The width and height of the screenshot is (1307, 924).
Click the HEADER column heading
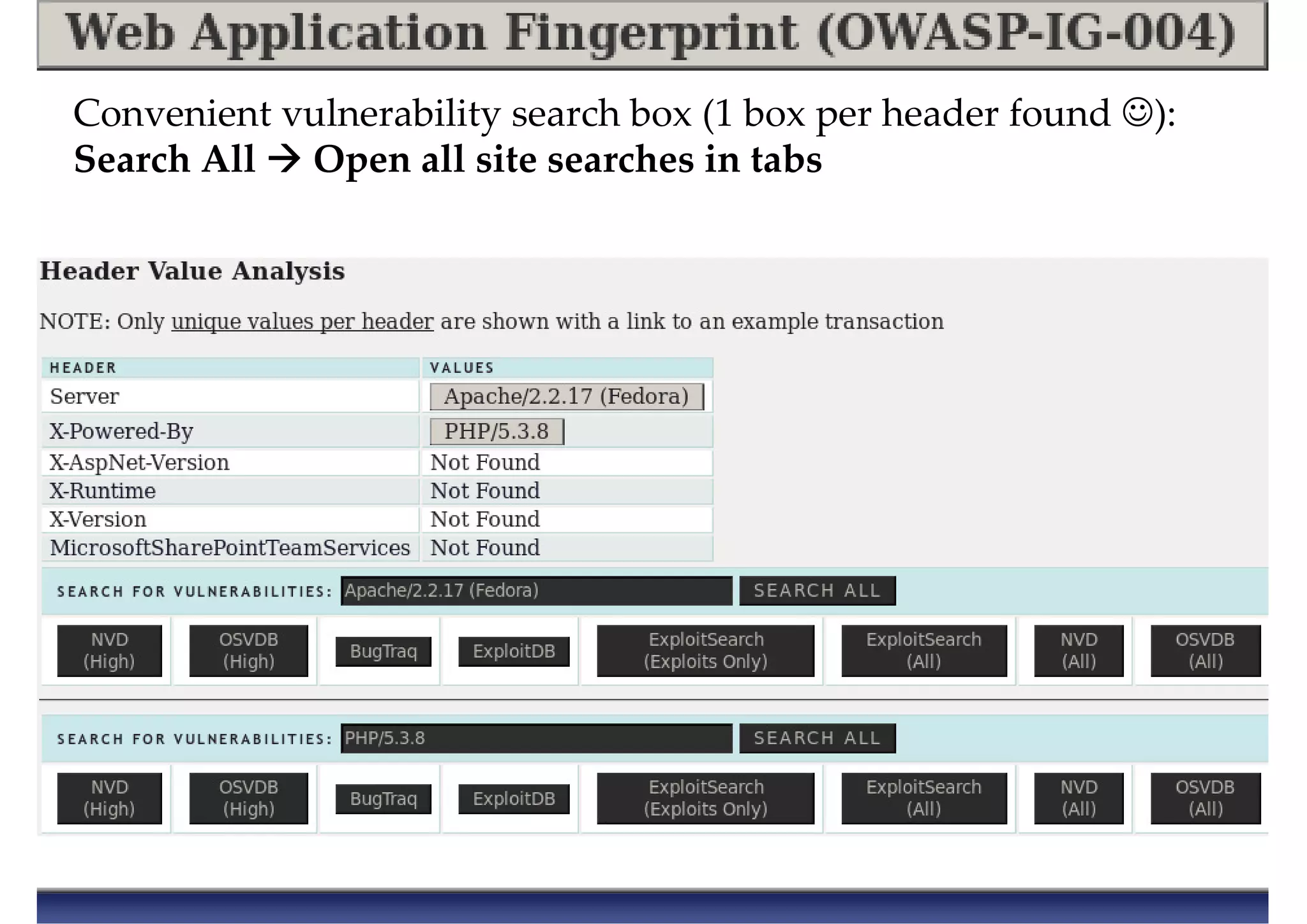[230, 368]
